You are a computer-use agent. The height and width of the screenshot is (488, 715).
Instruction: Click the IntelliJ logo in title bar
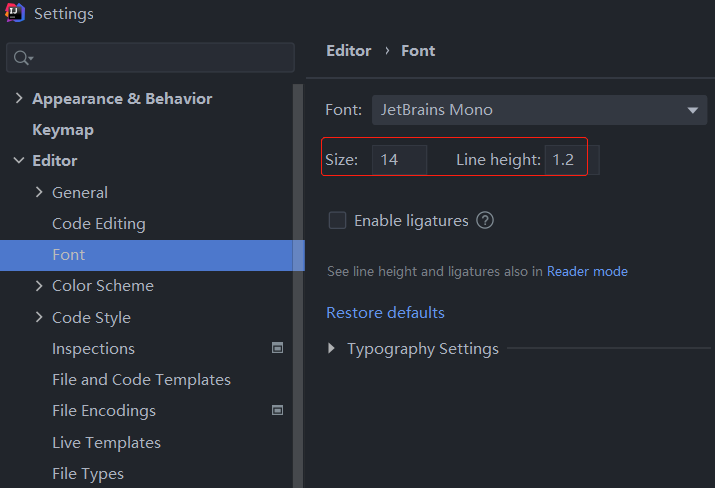[x=15, y=14]
